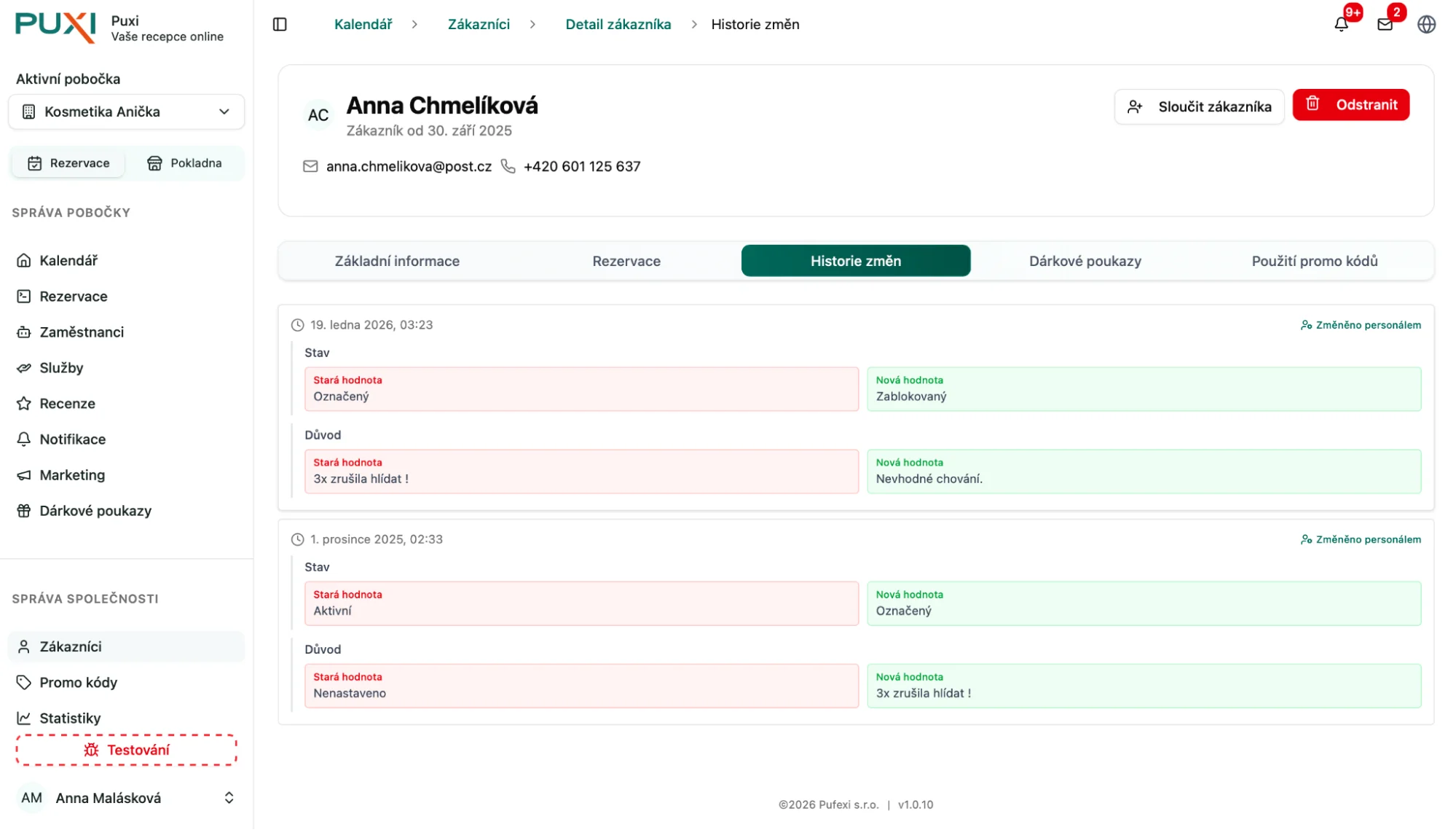
Task: Go to the Detail zákazníka breadcrumb
Action: (618, 25)
